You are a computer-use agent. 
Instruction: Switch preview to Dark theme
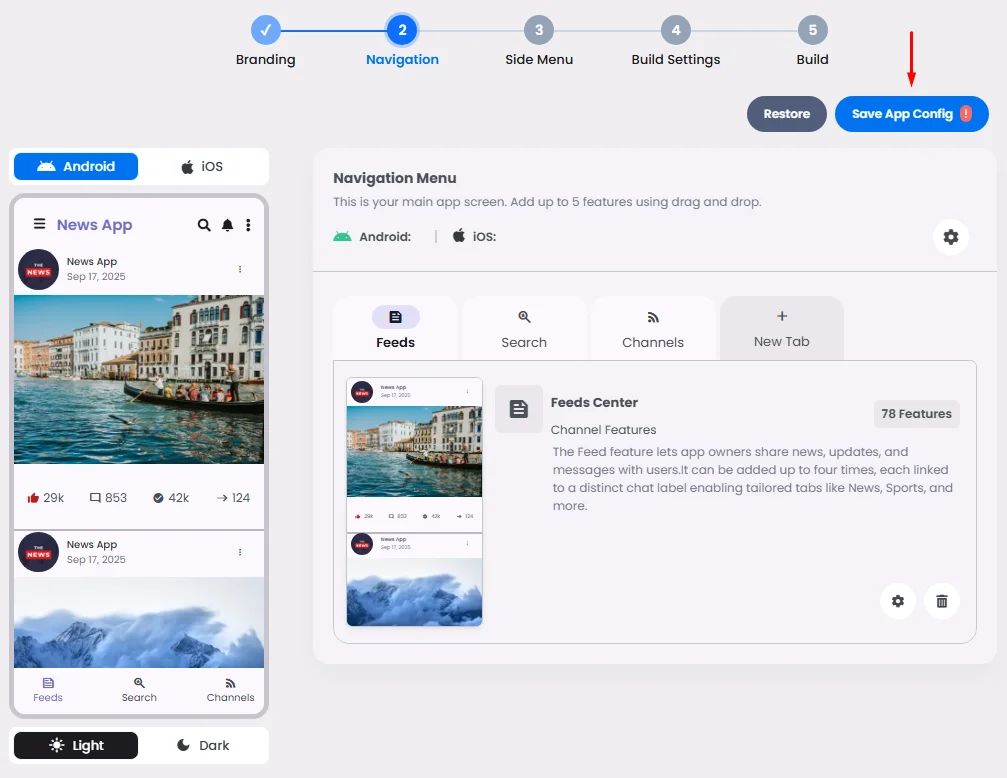(x=203, y=745)
